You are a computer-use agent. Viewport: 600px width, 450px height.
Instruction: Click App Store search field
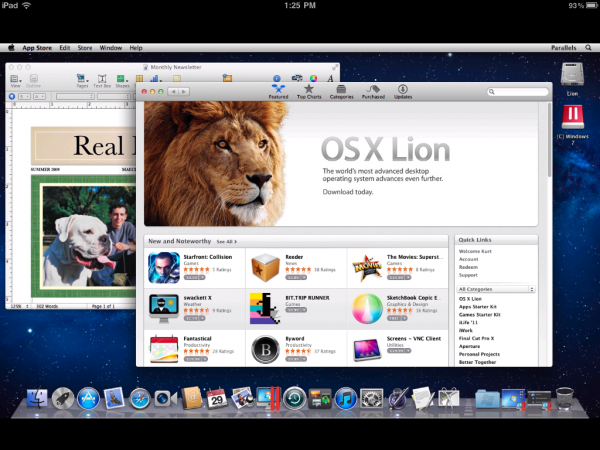[517, 92]
